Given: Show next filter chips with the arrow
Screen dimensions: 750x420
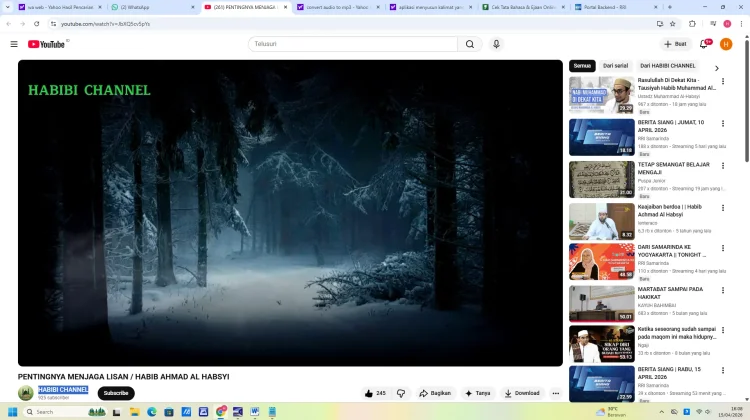Looking at the screenshot, I should tap(717, 68).
